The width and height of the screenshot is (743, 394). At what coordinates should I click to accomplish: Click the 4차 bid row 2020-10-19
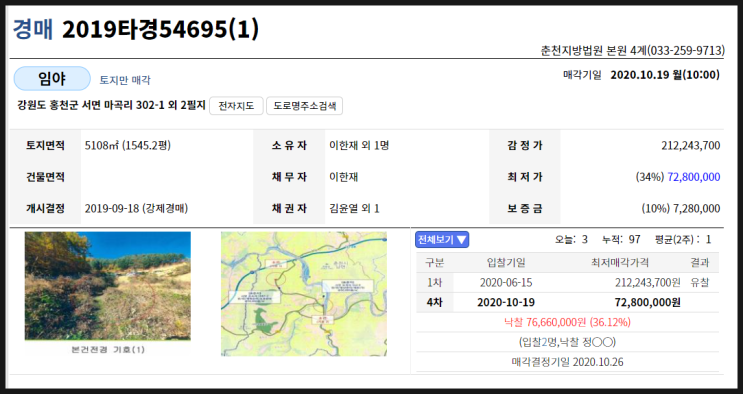(567, 302)
